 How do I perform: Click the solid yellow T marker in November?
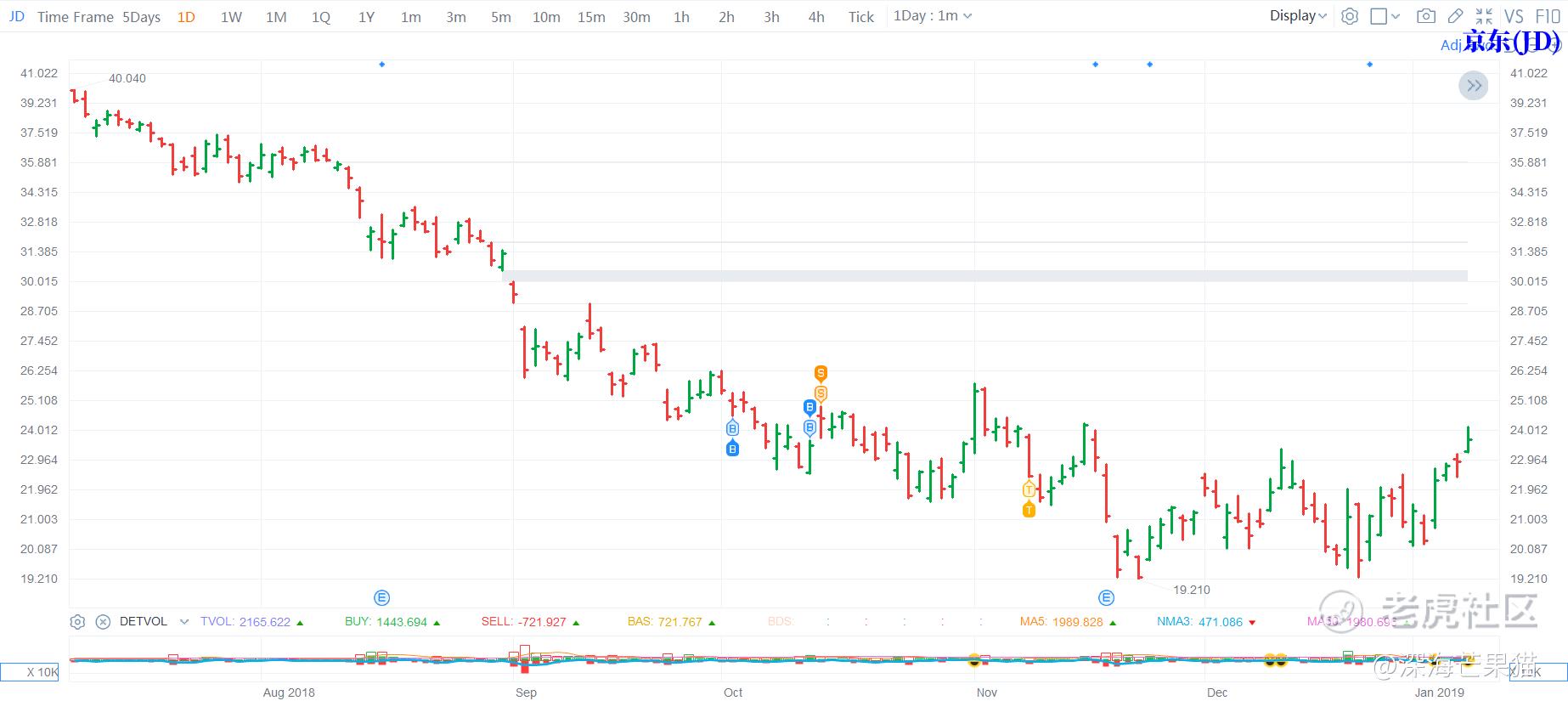[x=1029, y=510]
